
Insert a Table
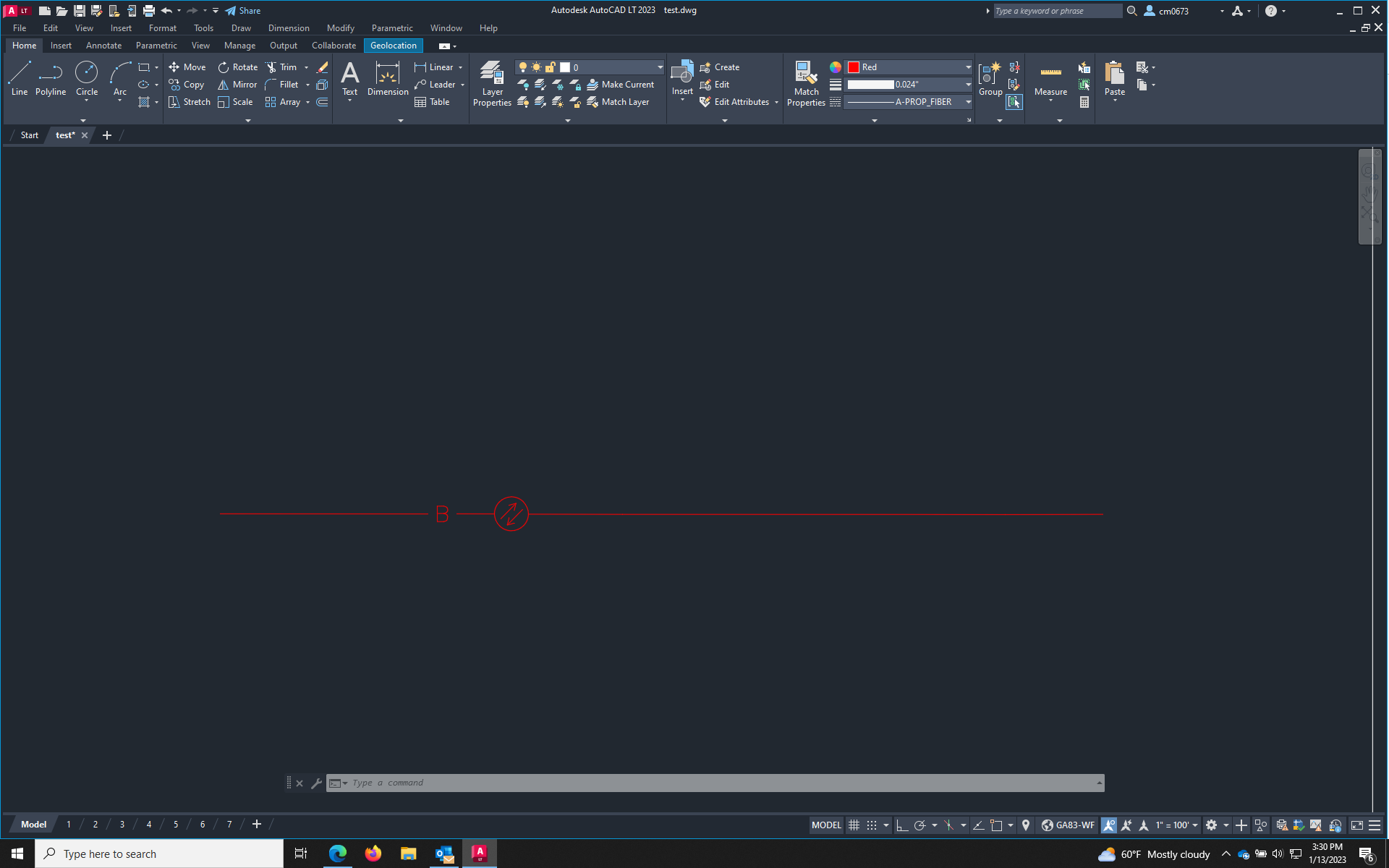432,102
